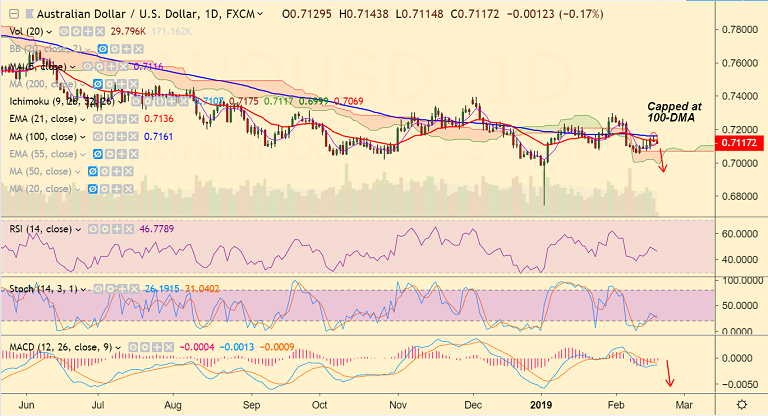Open Vol (20) settings gear
The height and width of the screenshot is (416, 768).
tap(76, 32)
